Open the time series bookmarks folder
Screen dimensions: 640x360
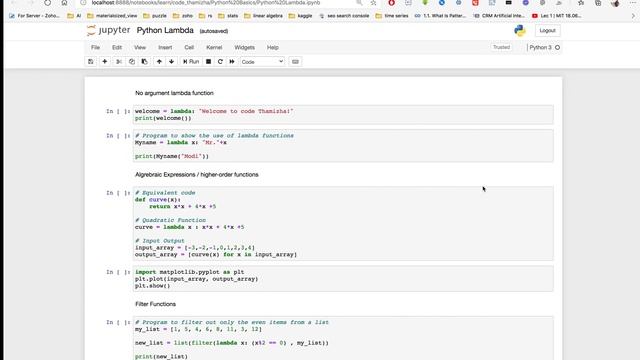tap(392, 16)
